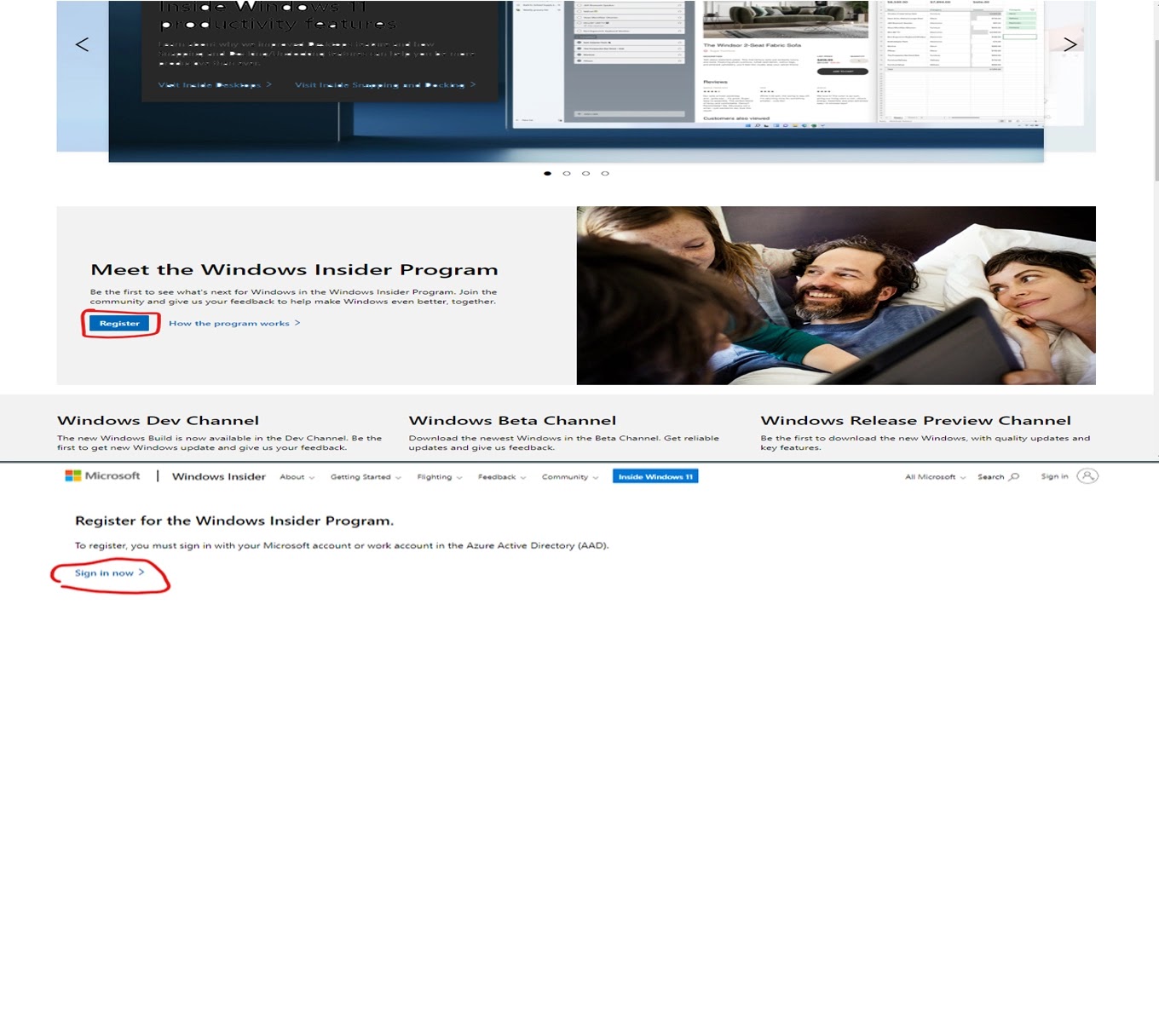Screen dimensions: 1159x1036
Task: Click the Inside Windows 11 button
Action: point(655,476)
